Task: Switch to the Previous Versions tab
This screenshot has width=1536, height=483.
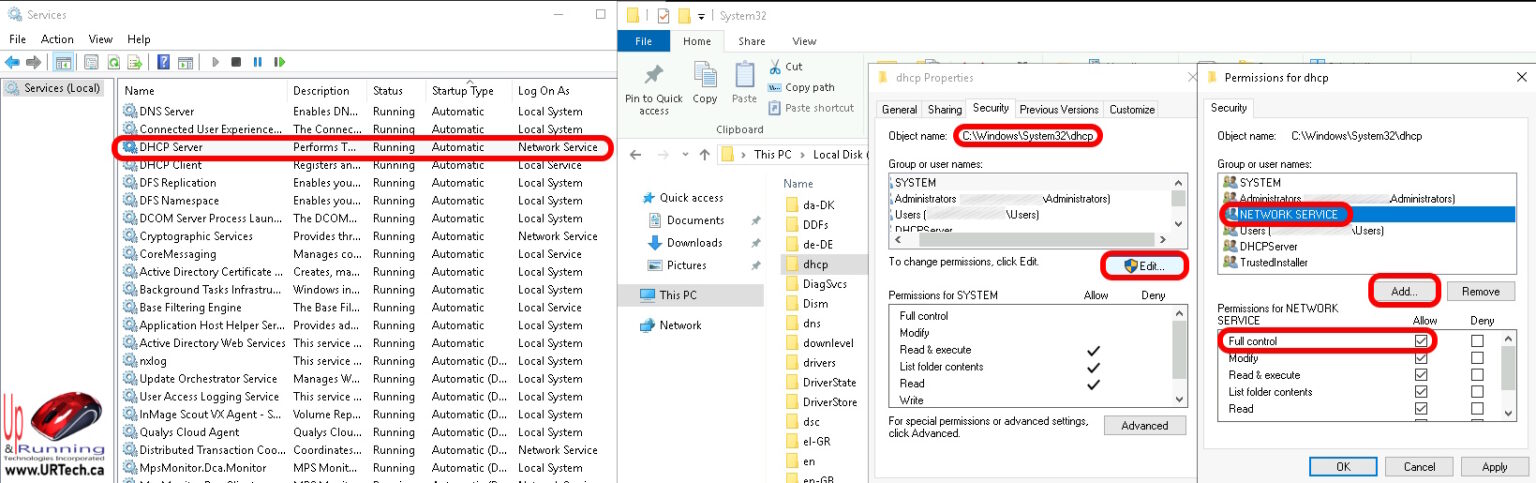Action: (1058, 109)
